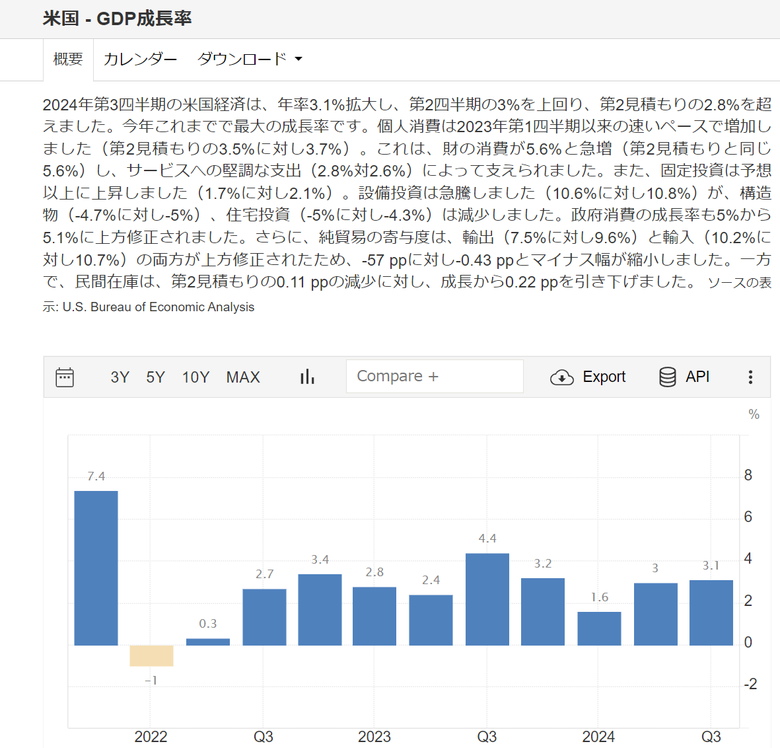Click the % unit label above axis
This screenshot has height=748, width=780.
(x=754, y=414)
